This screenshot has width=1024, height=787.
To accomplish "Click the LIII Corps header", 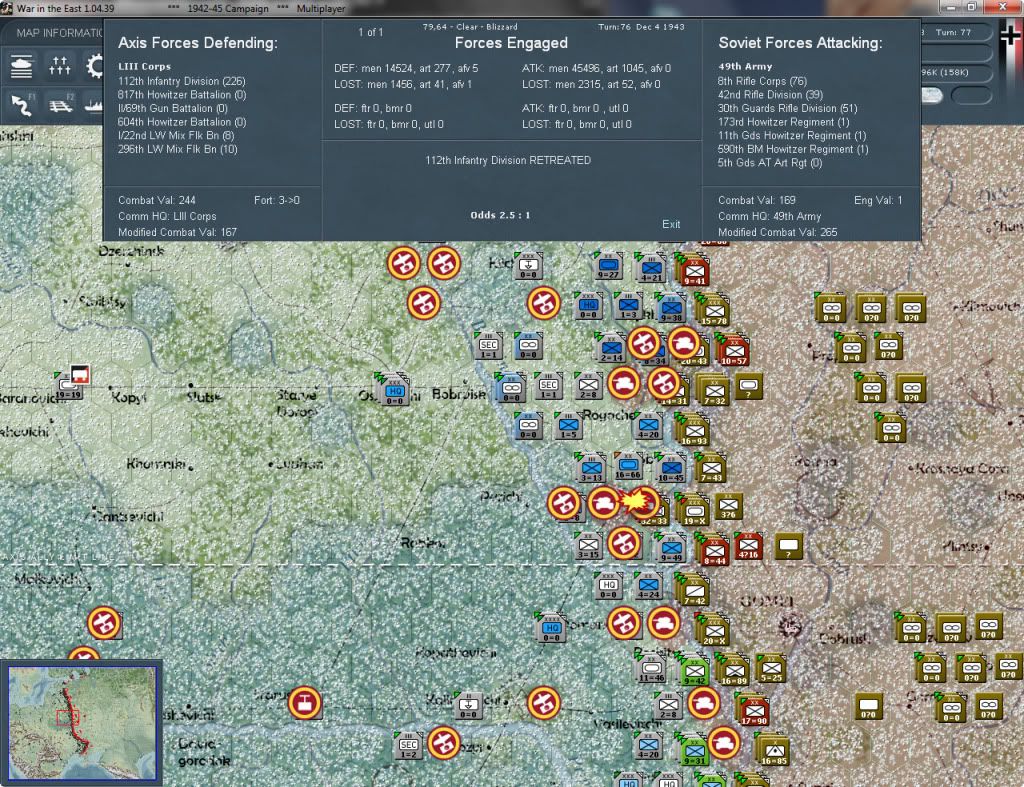I will click(x=144, y=67).
